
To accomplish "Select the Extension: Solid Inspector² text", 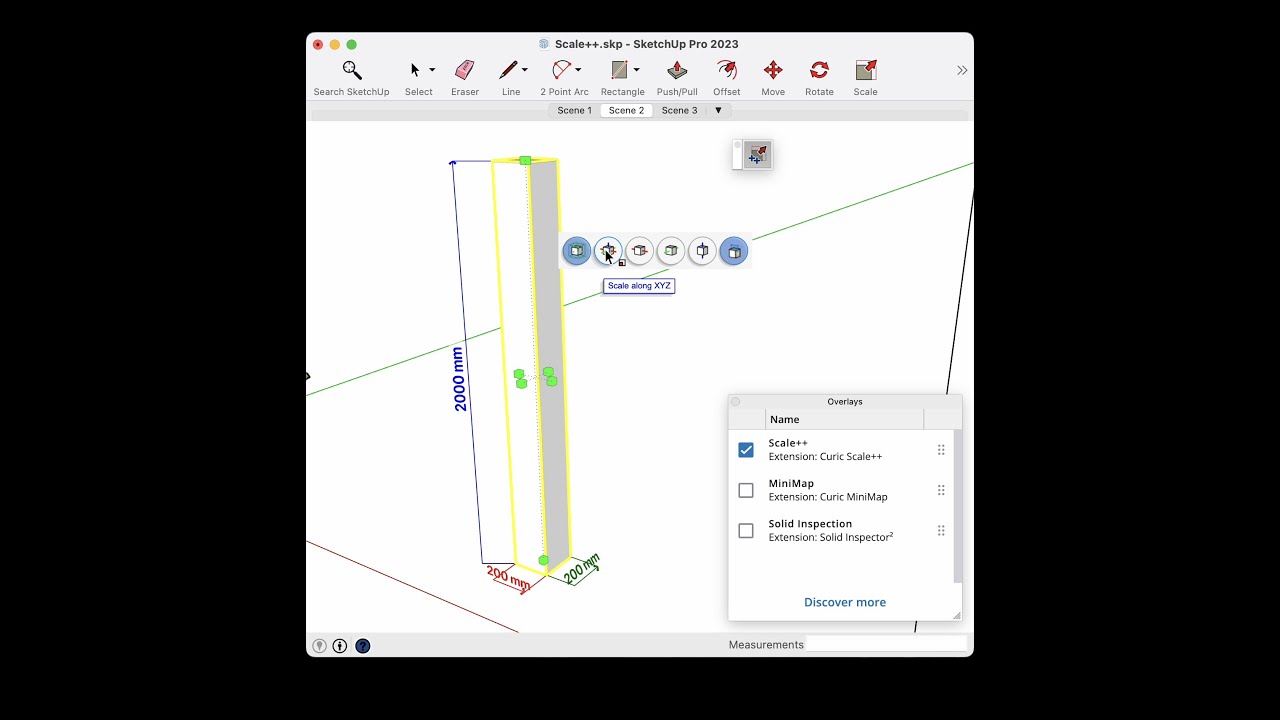I will coord(831,537).
